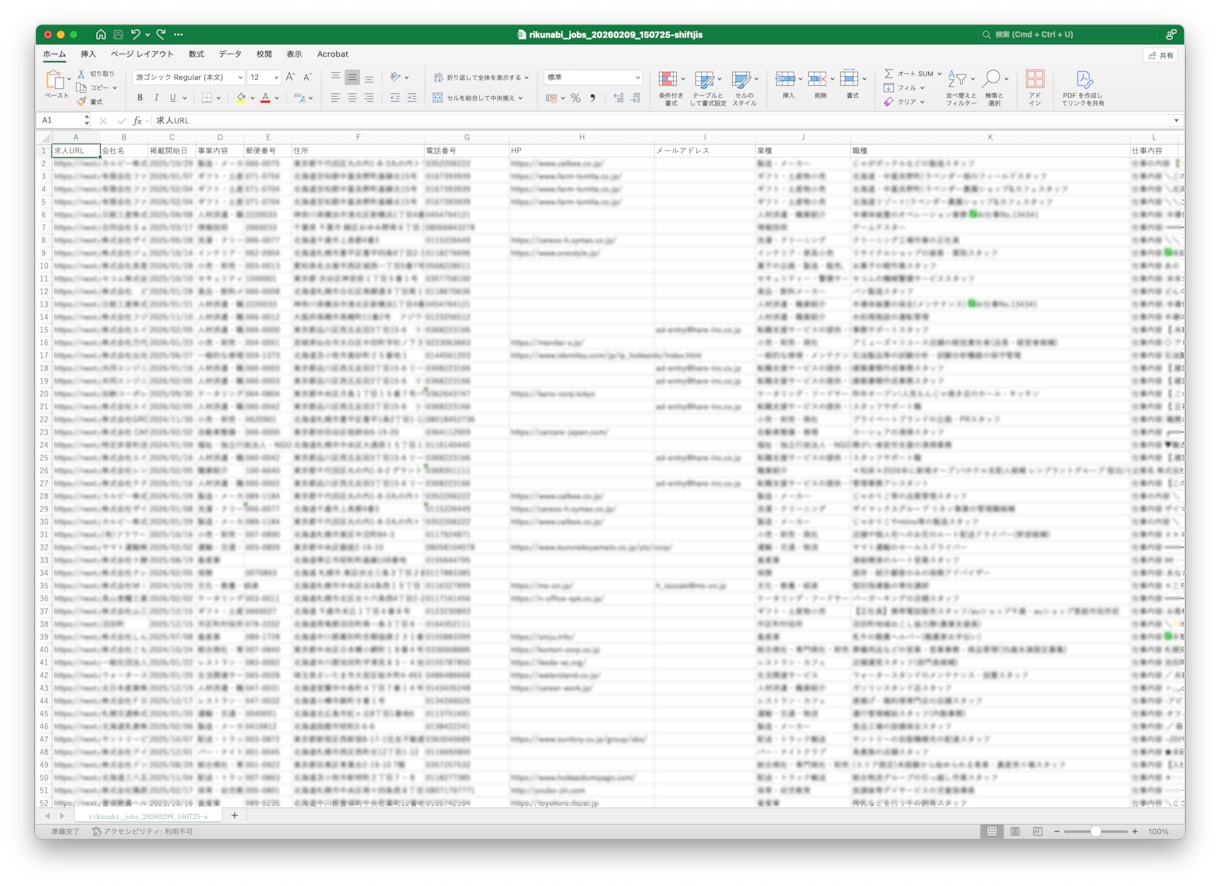Viewport: 1220px width, 886px height.
Task: Align text left
Action: point(335,98)
